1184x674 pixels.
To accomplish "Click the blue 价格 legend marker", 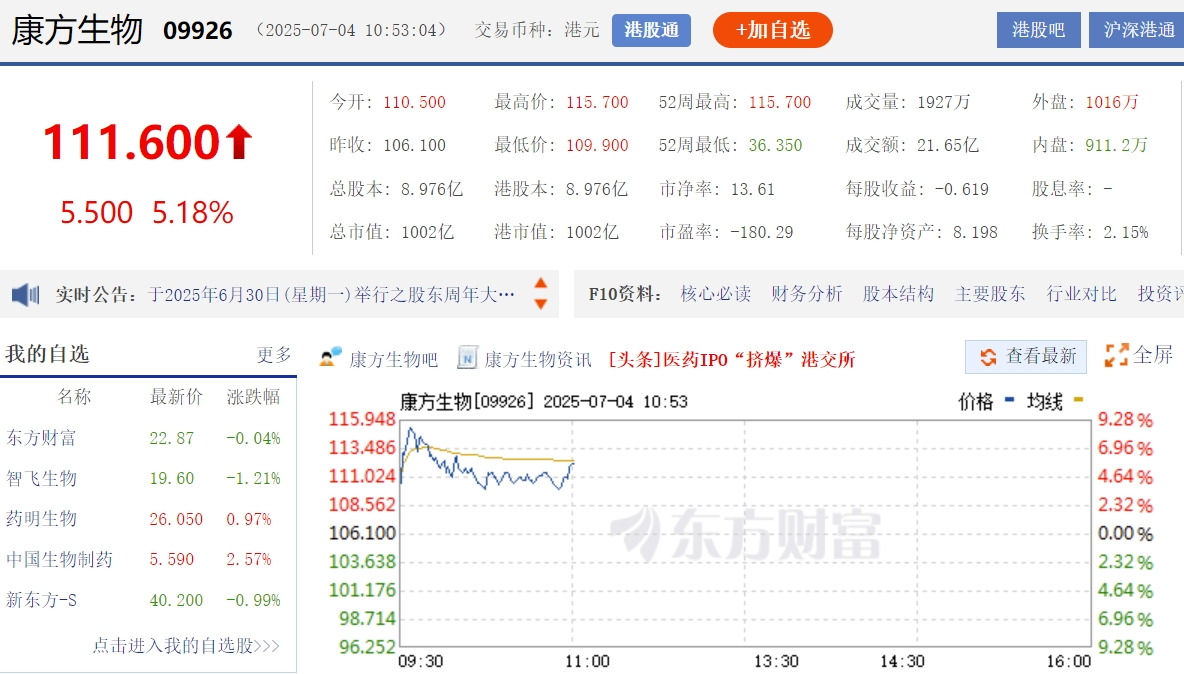I will [x=1010, y=400].
